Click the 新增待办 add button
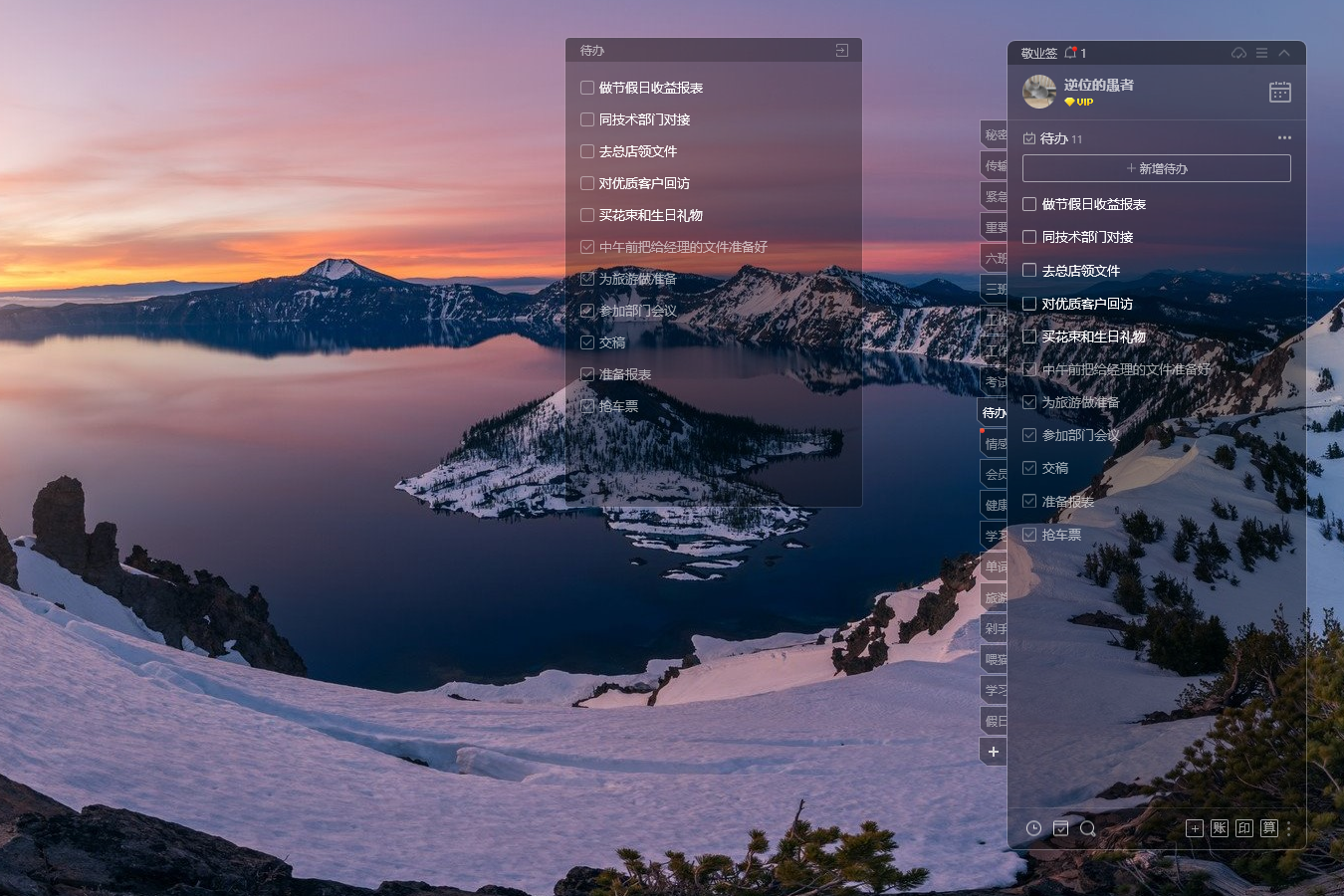The width and height of the screenshot is (1344, 896). pyautogui.click(x=1157, y=168)
